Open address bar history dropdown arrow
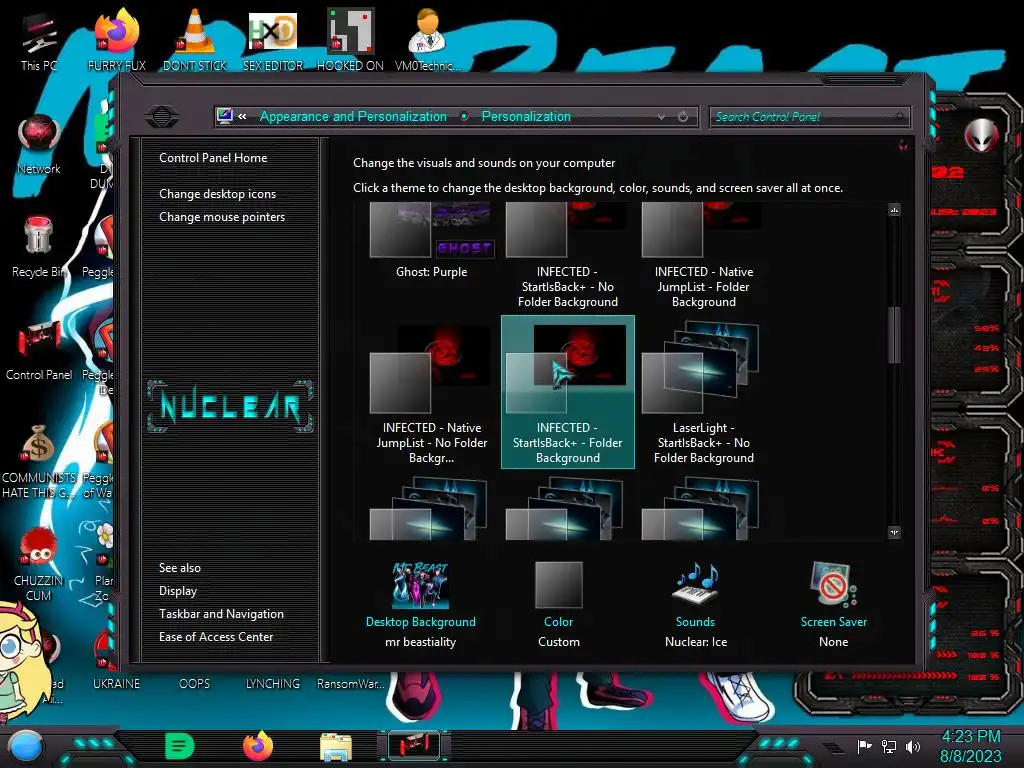Viewport: 1024px width, 768px height. pyautogui.click(x=662, y=116)
